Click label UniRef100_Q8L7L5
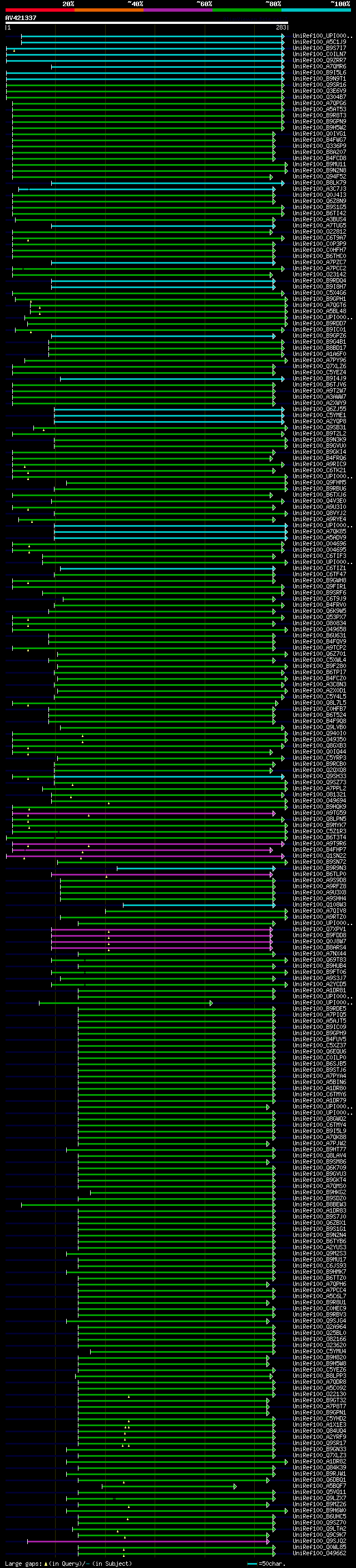The width and height of the screenshot is (356, 1568). point(319,703)
